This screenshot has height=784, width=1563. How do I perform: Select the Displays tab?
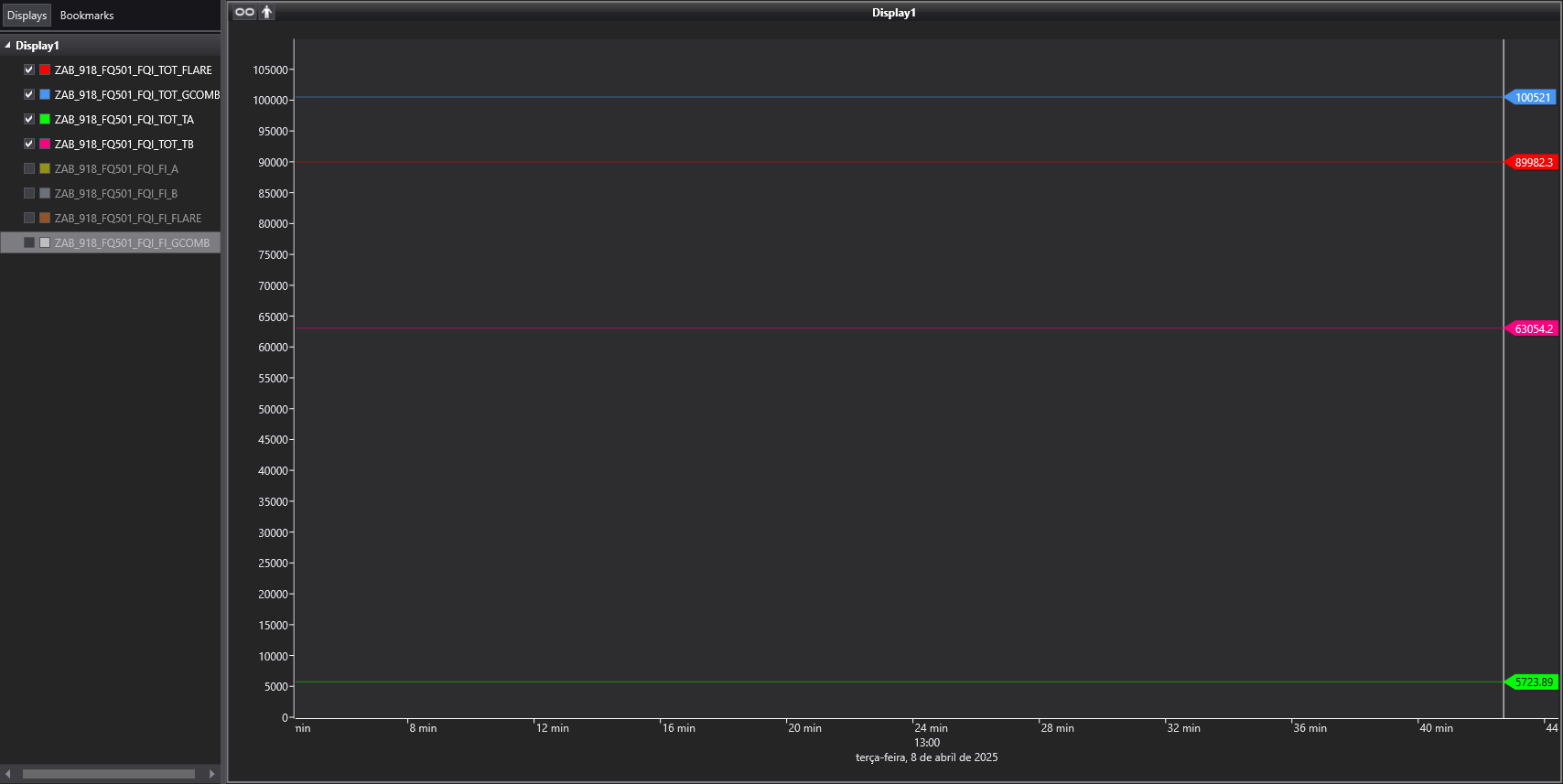(27, 16)
